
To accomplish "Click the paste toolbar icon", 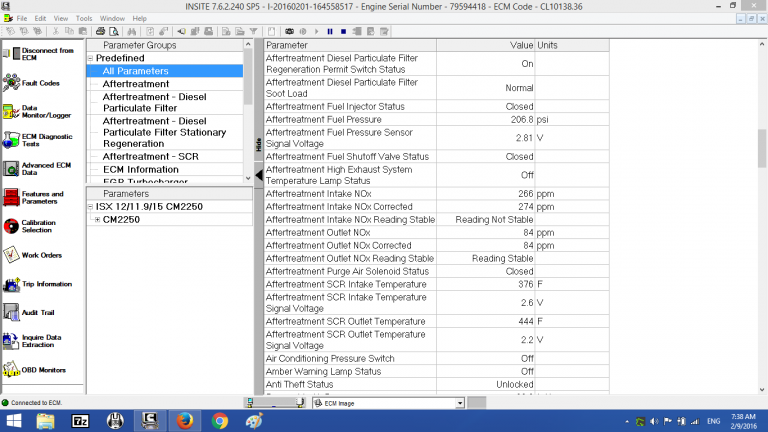I will pyautogui.click(x=83, y=31).
